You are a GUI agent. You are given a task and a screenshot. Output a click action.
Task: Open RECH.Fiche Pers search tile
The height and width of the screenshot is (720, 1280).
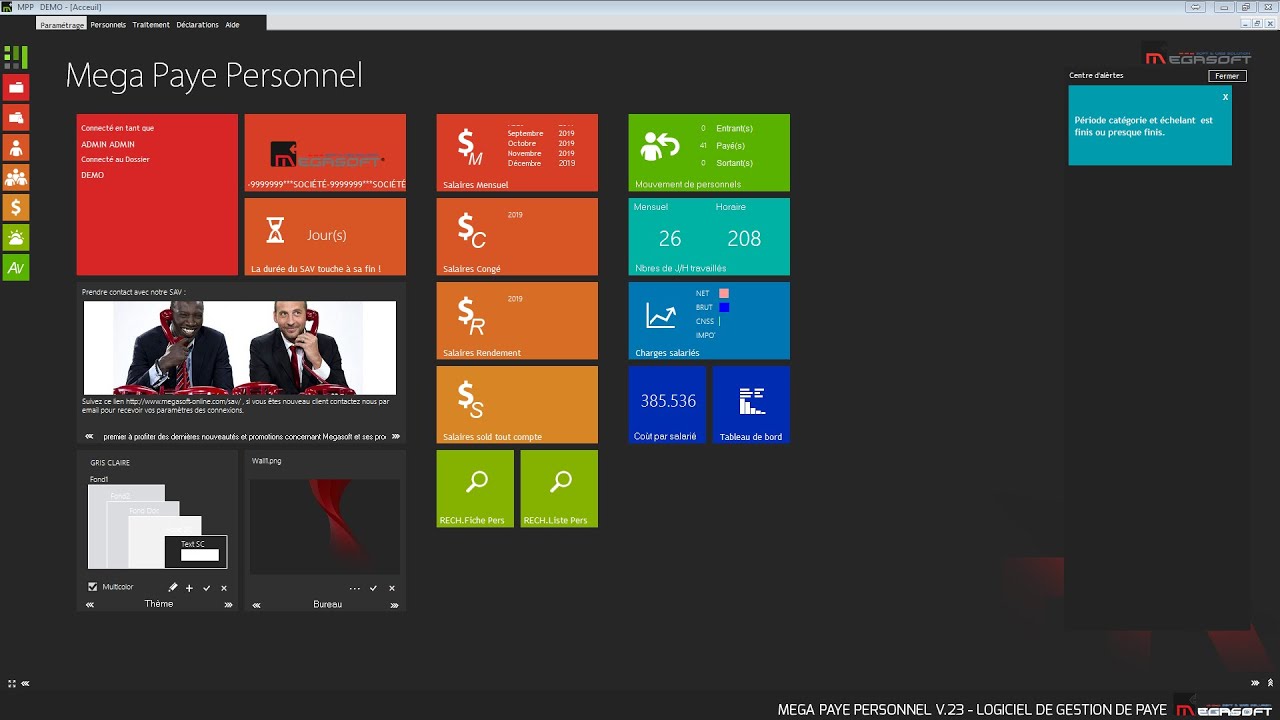pos(475,488)
